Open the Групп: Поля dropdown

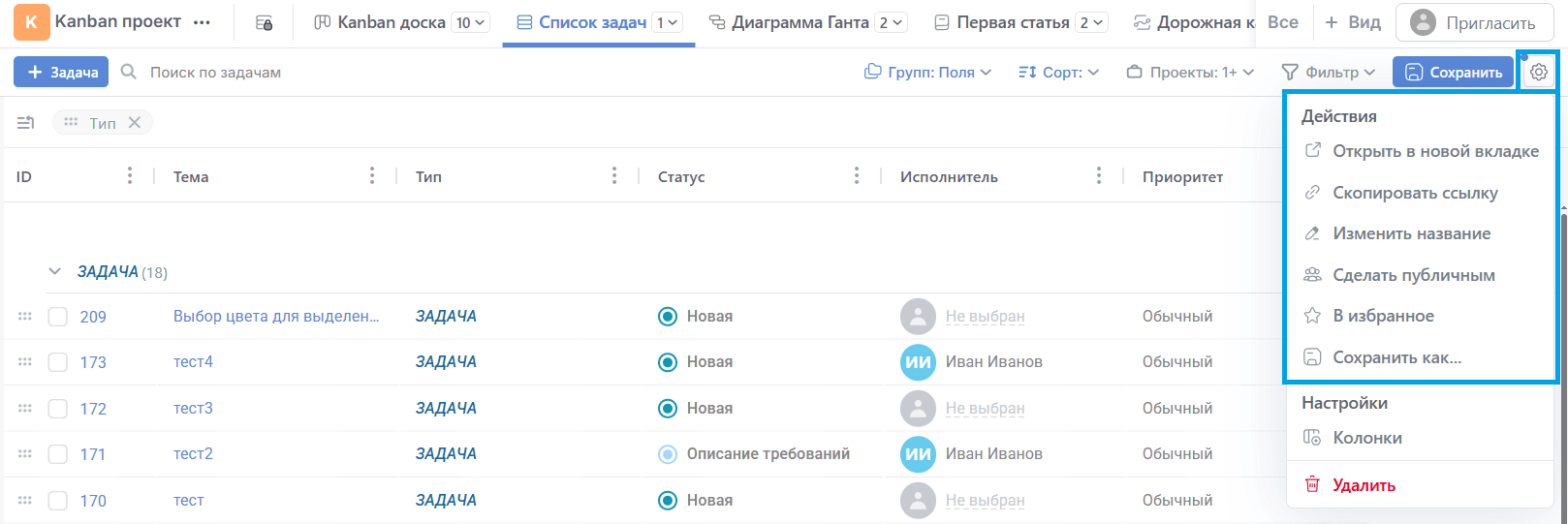pyautogui.click(x=927, y=73)
